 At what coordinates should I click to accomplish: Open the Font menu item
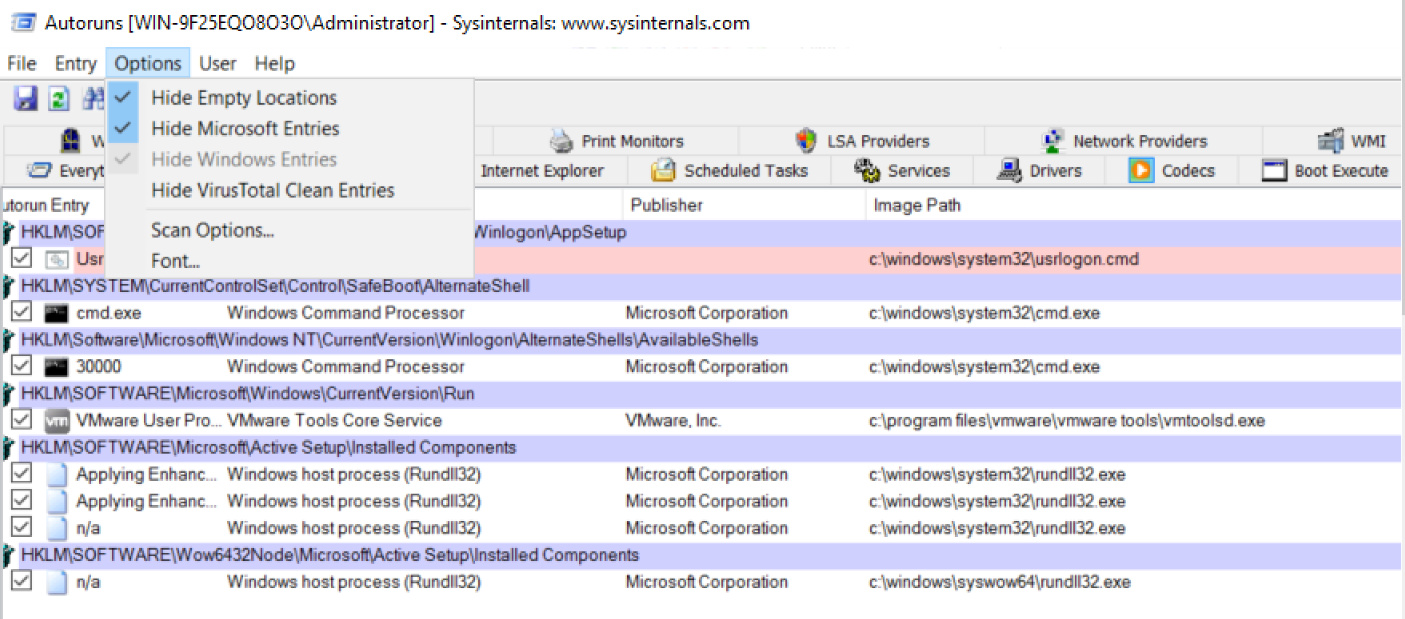click(175, 262)
